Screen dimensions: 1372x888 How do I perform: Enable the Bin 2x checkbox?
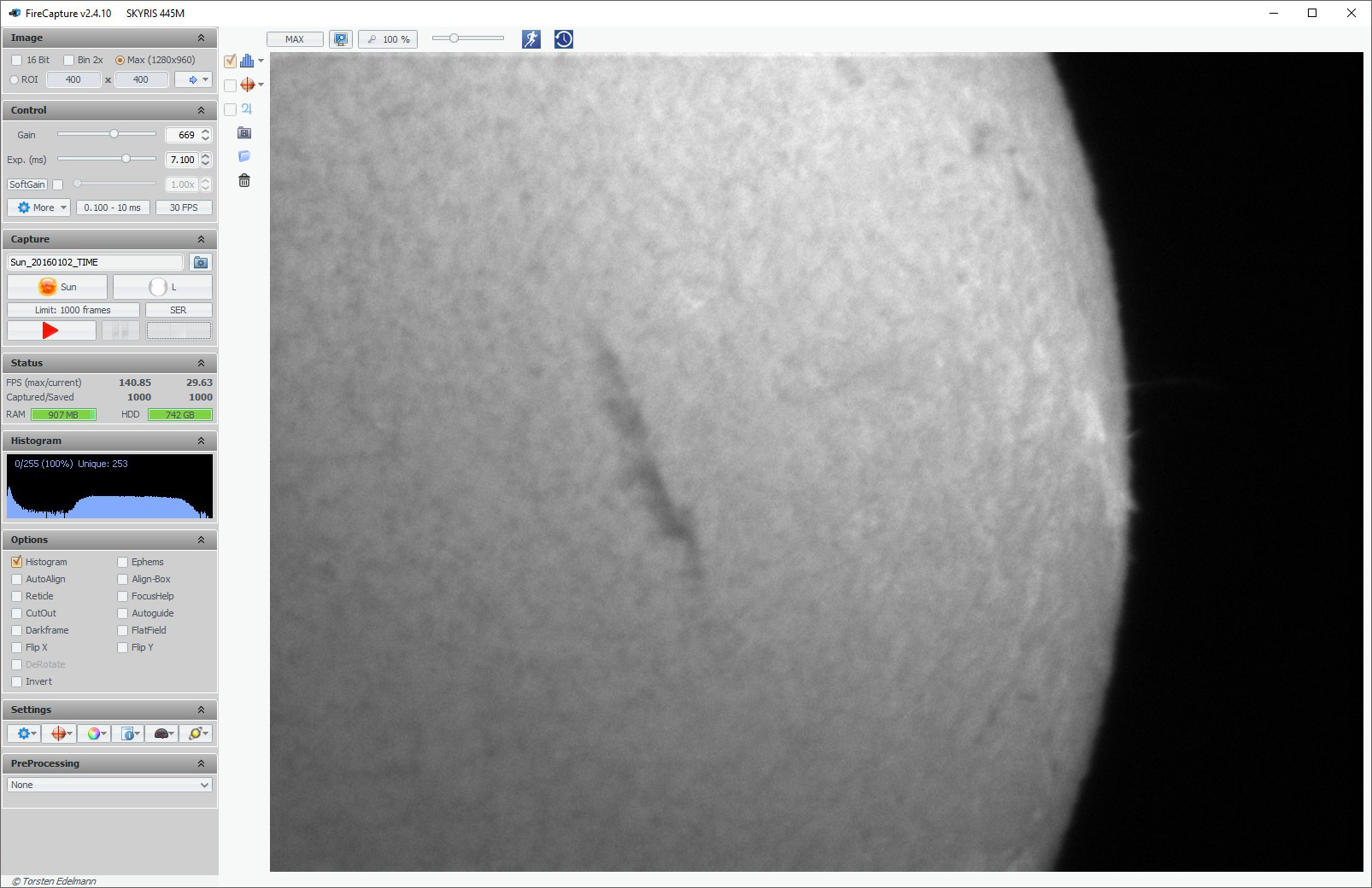coord(69,60)
